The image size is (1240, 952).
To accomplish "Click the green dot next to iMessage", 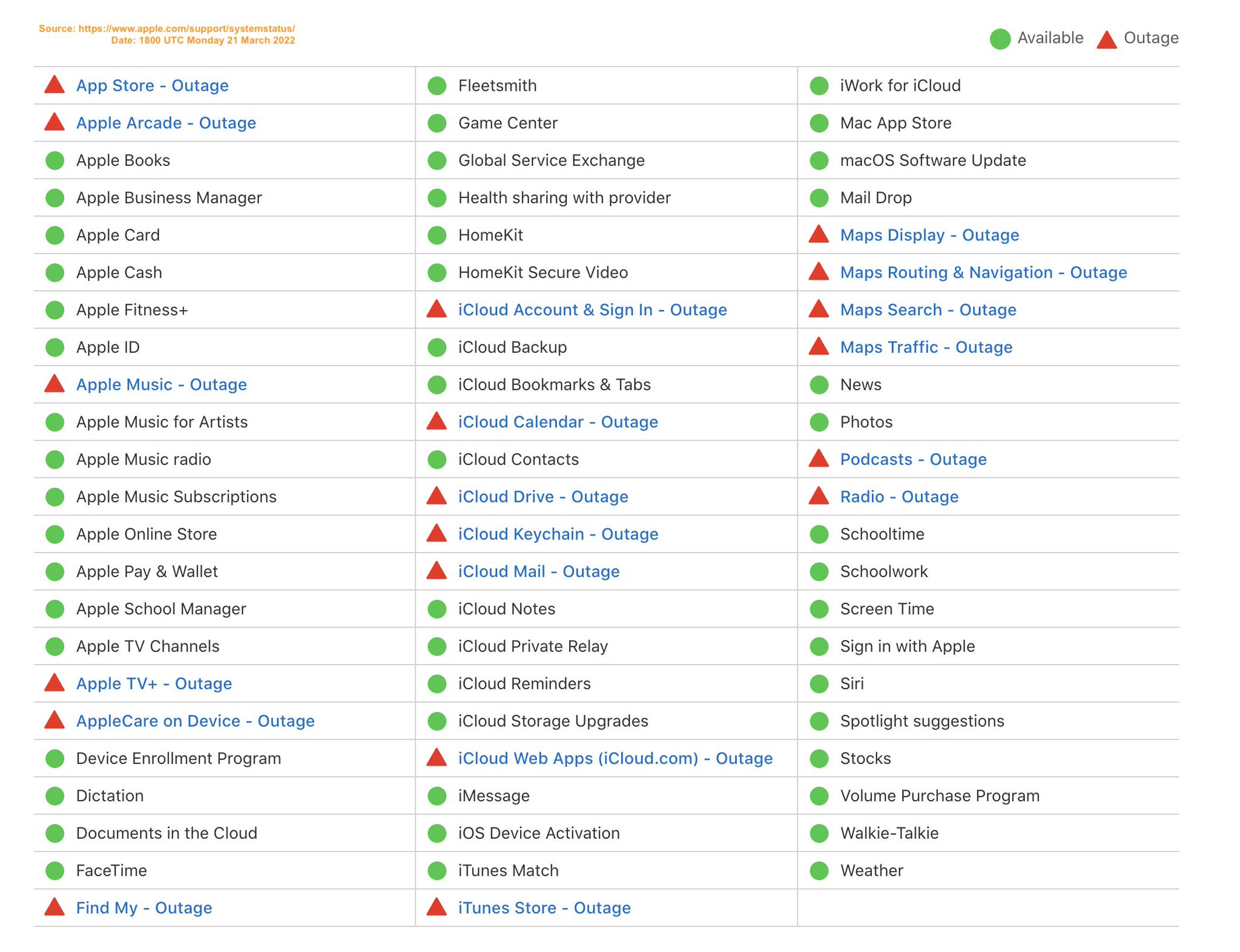I will click(x=437, y=796).
